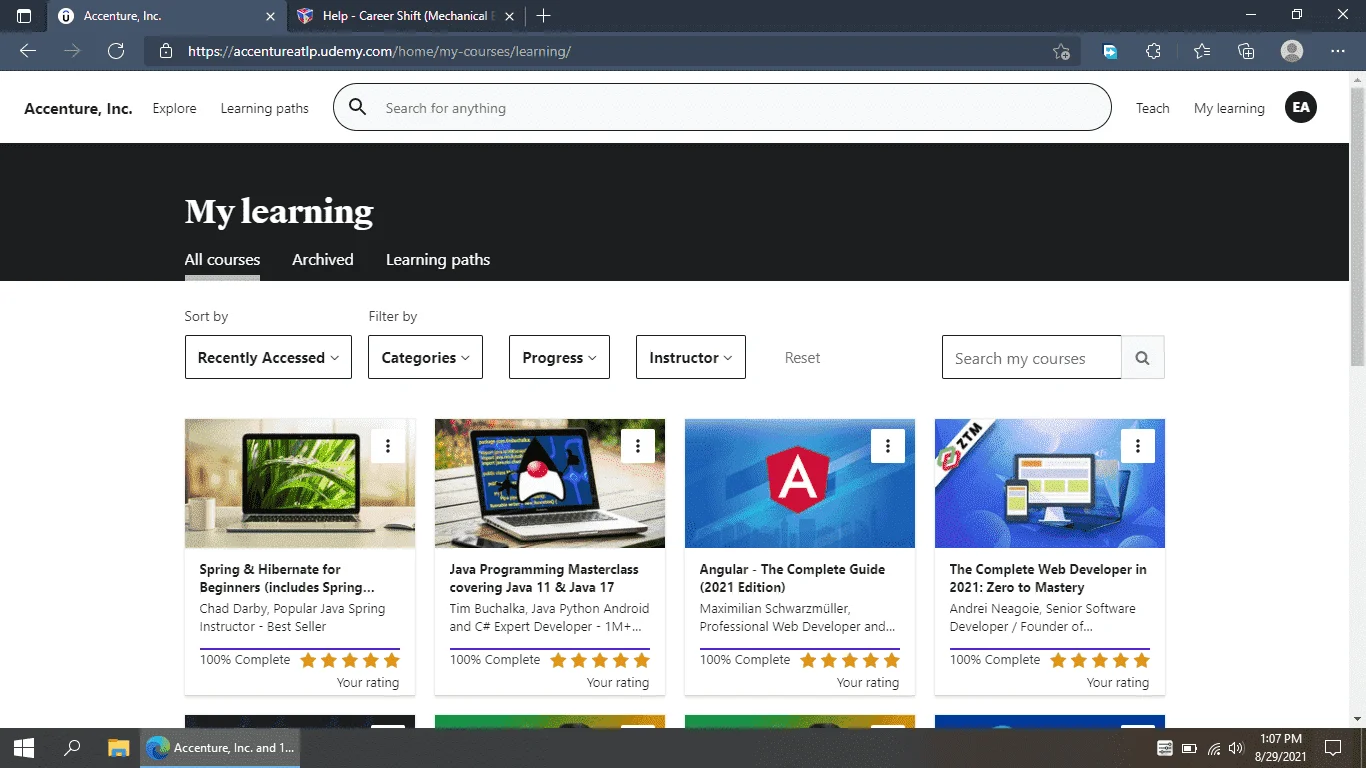Open the Extensions puzzle icon
This screenshot has height=768, width=1366.
tap(1153, 51)
